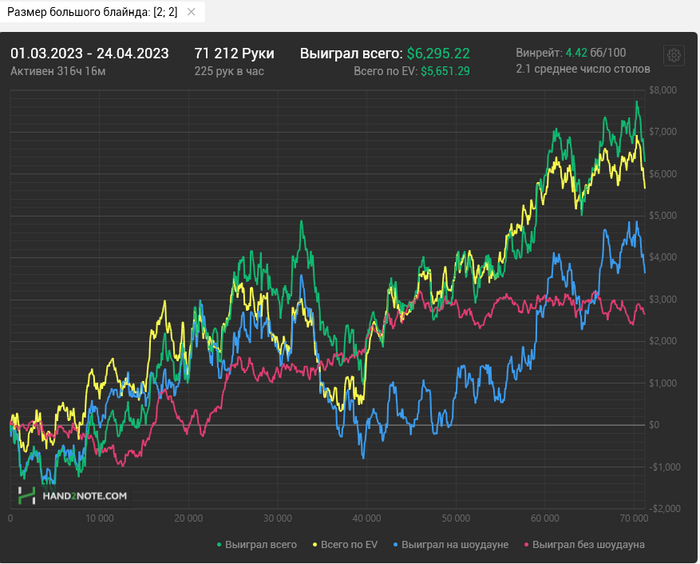Viewport: 700px width, 564px height.
Task: Click the 10 000 x-axis label
Action: (100, 518)
